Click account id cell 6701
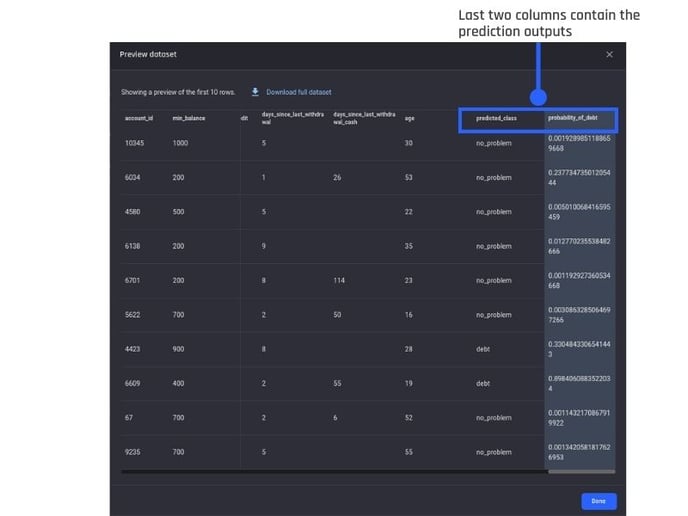688x516 pixels. 132,280
